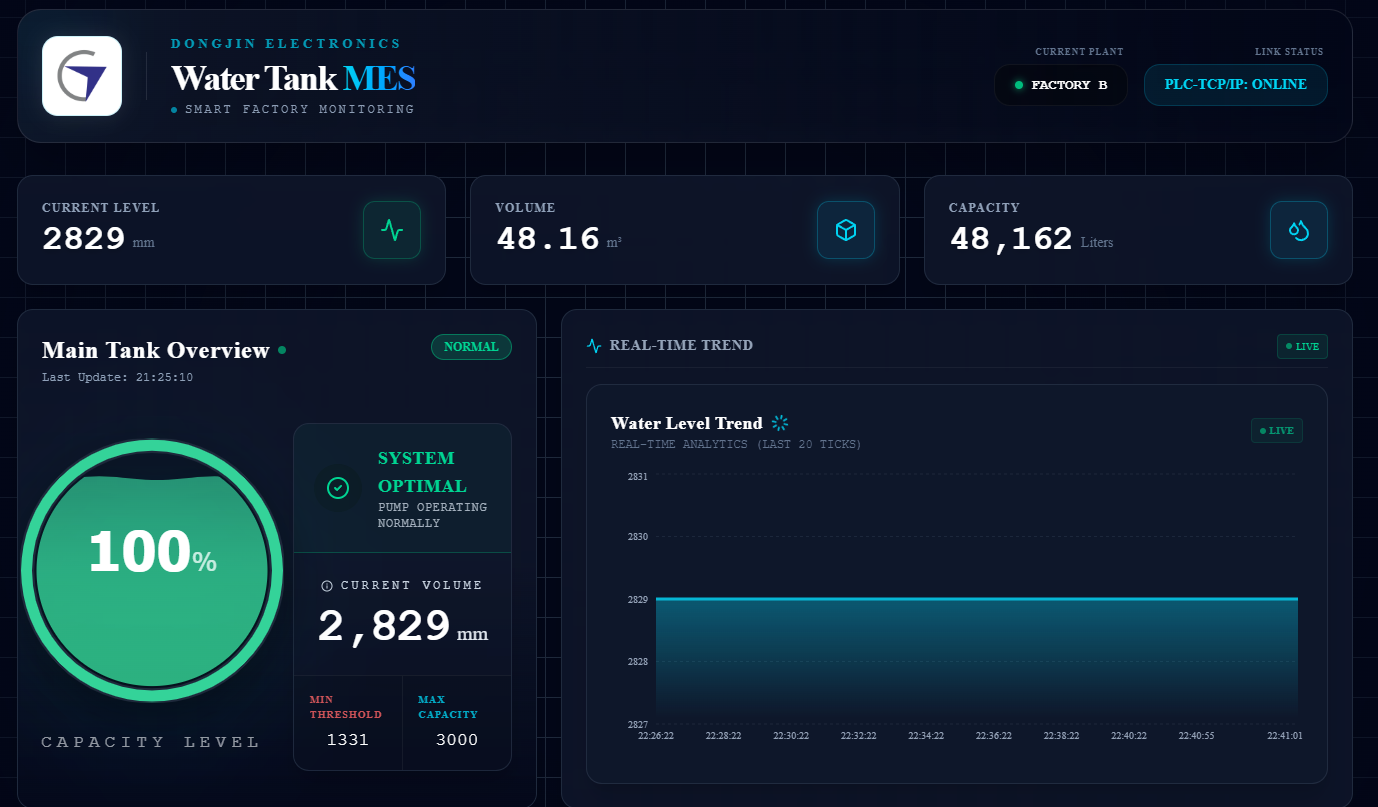
Task: Open the Factory B plant selector
Action: (1060, 85)
